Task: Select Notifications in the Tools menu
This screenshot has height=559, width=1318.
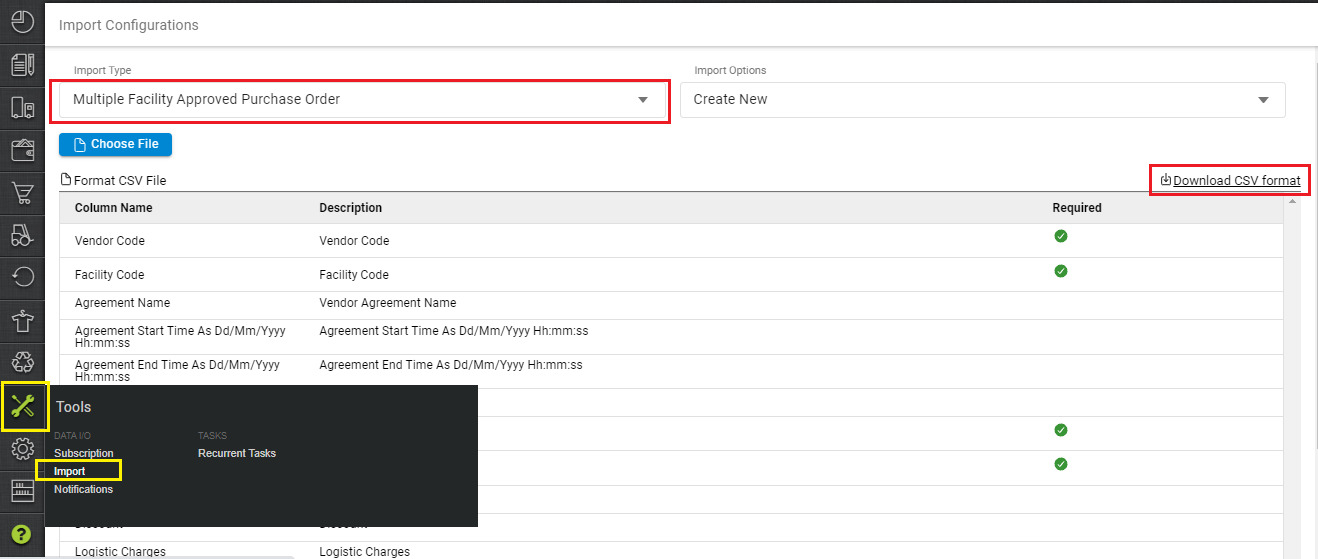Action: click(x=84, y=489)
